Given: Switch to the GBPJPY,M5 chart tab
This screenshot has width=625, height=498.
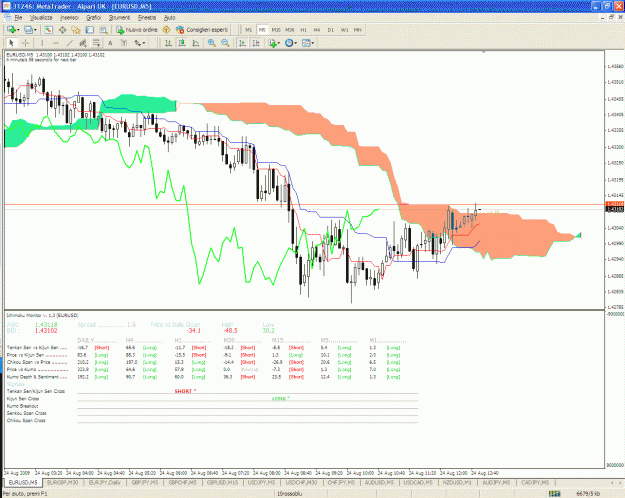Looking at the screenshot, I should coord(145,482).
